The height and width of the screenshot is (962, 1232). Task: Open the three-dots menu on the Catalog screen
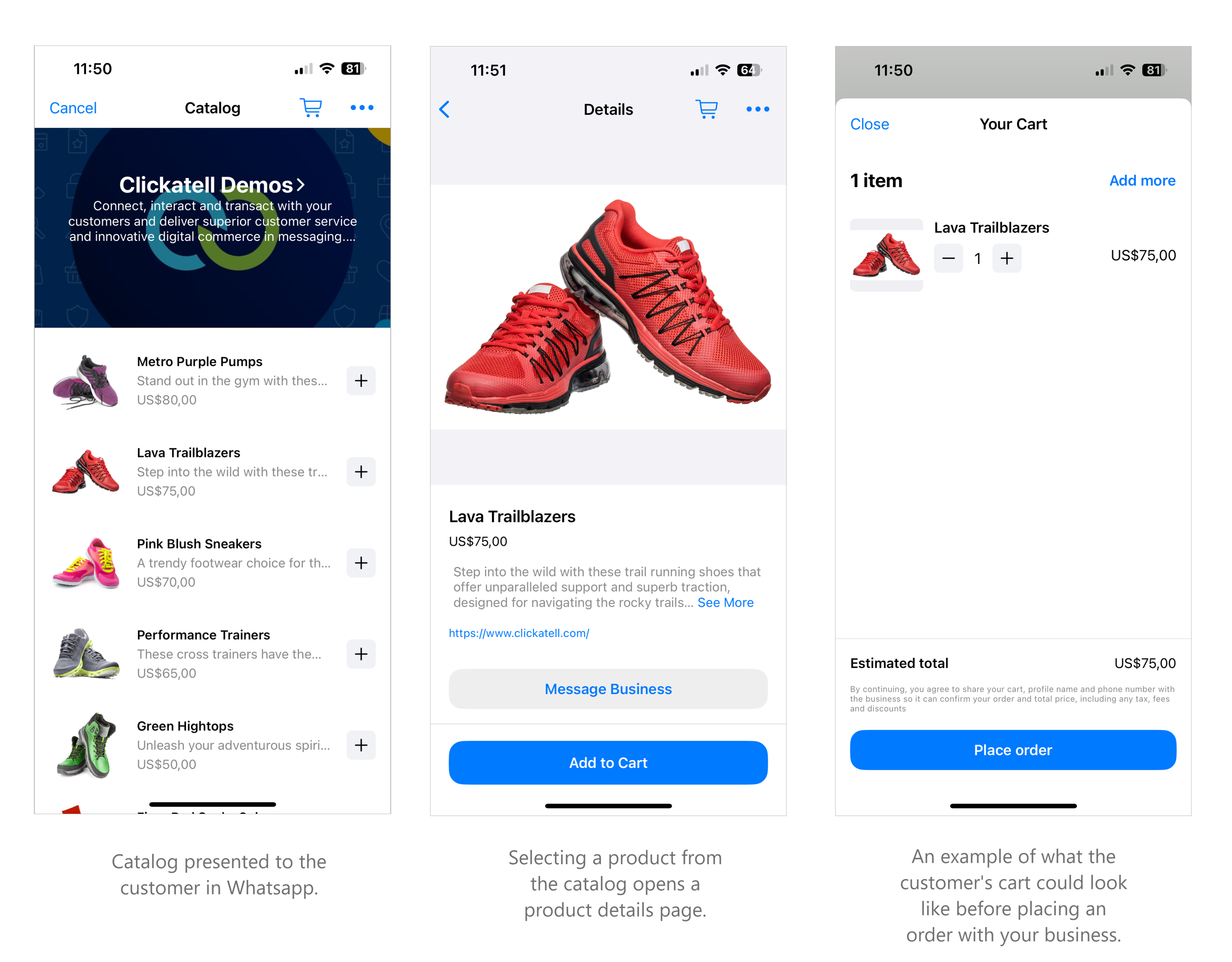(361, 108)
